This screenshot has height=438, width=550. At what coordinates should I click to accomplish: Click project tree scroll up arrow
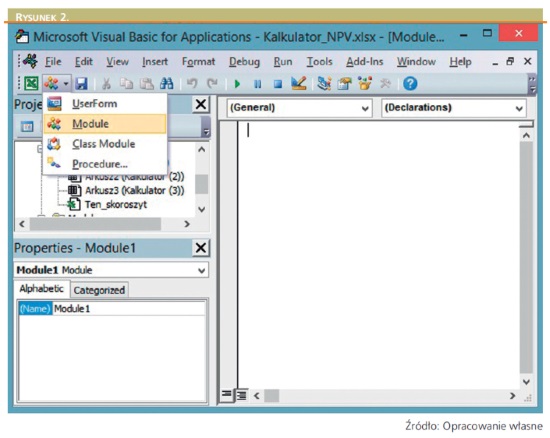pyautogui.click(x=202, y=150)
